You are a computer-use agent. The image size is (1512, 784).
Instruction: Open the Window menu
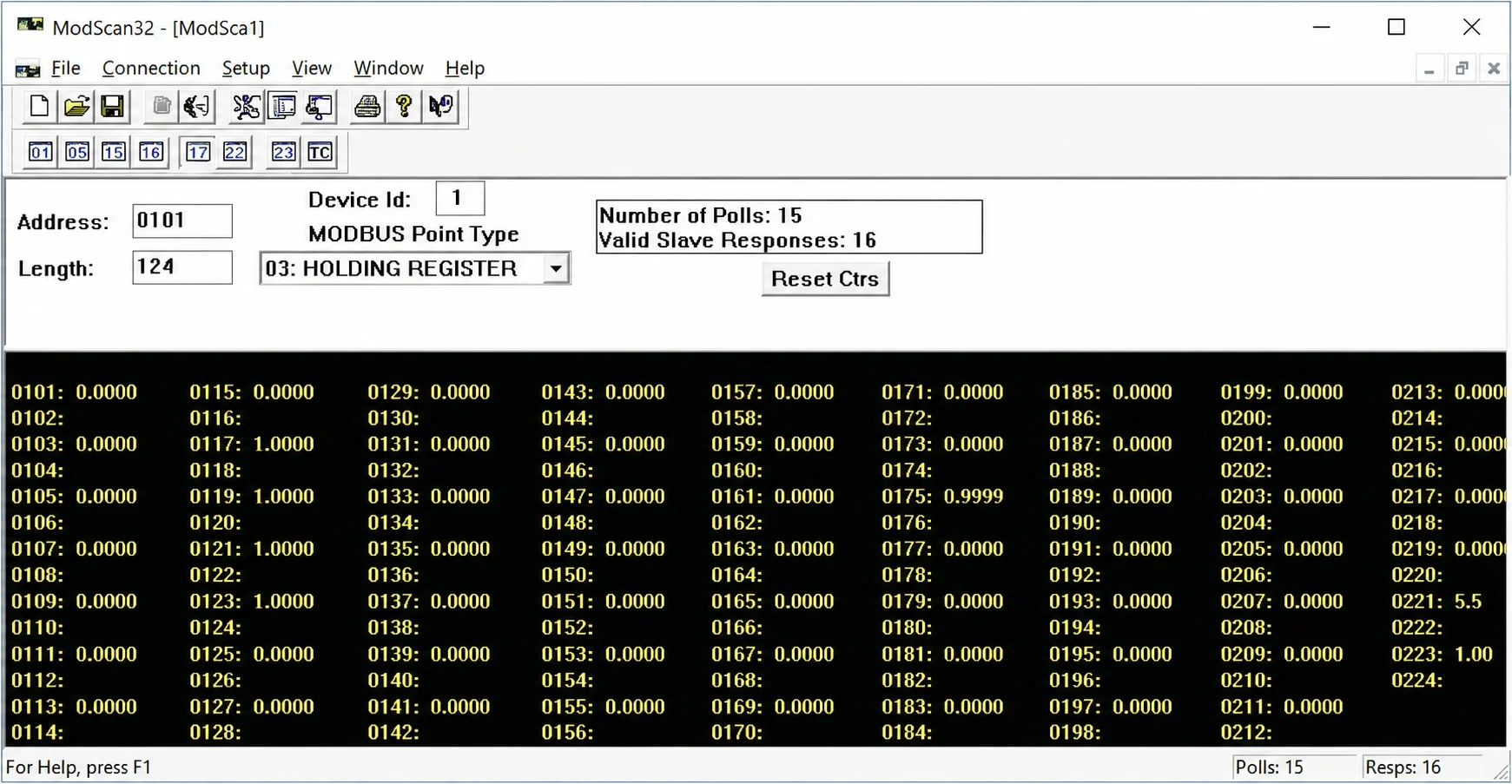(x=388, y=68)
